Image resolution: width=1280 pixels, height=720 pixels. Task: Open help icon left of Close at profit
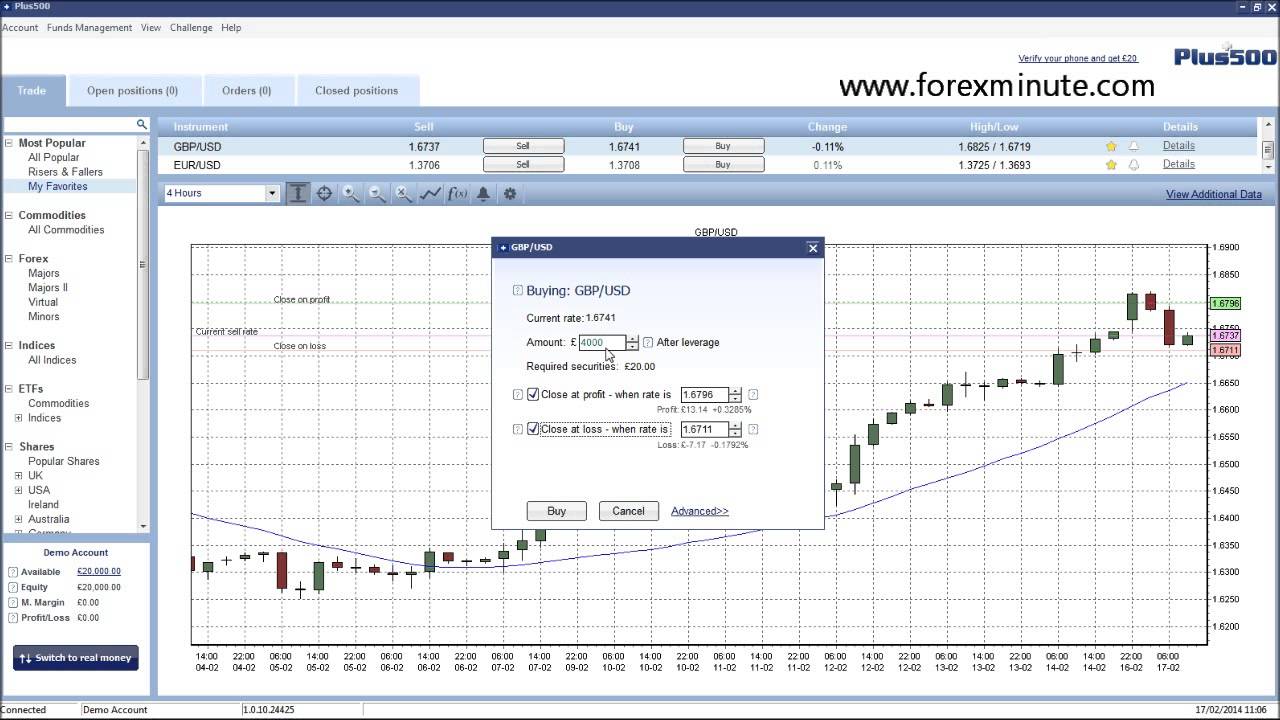coord(517,395)
